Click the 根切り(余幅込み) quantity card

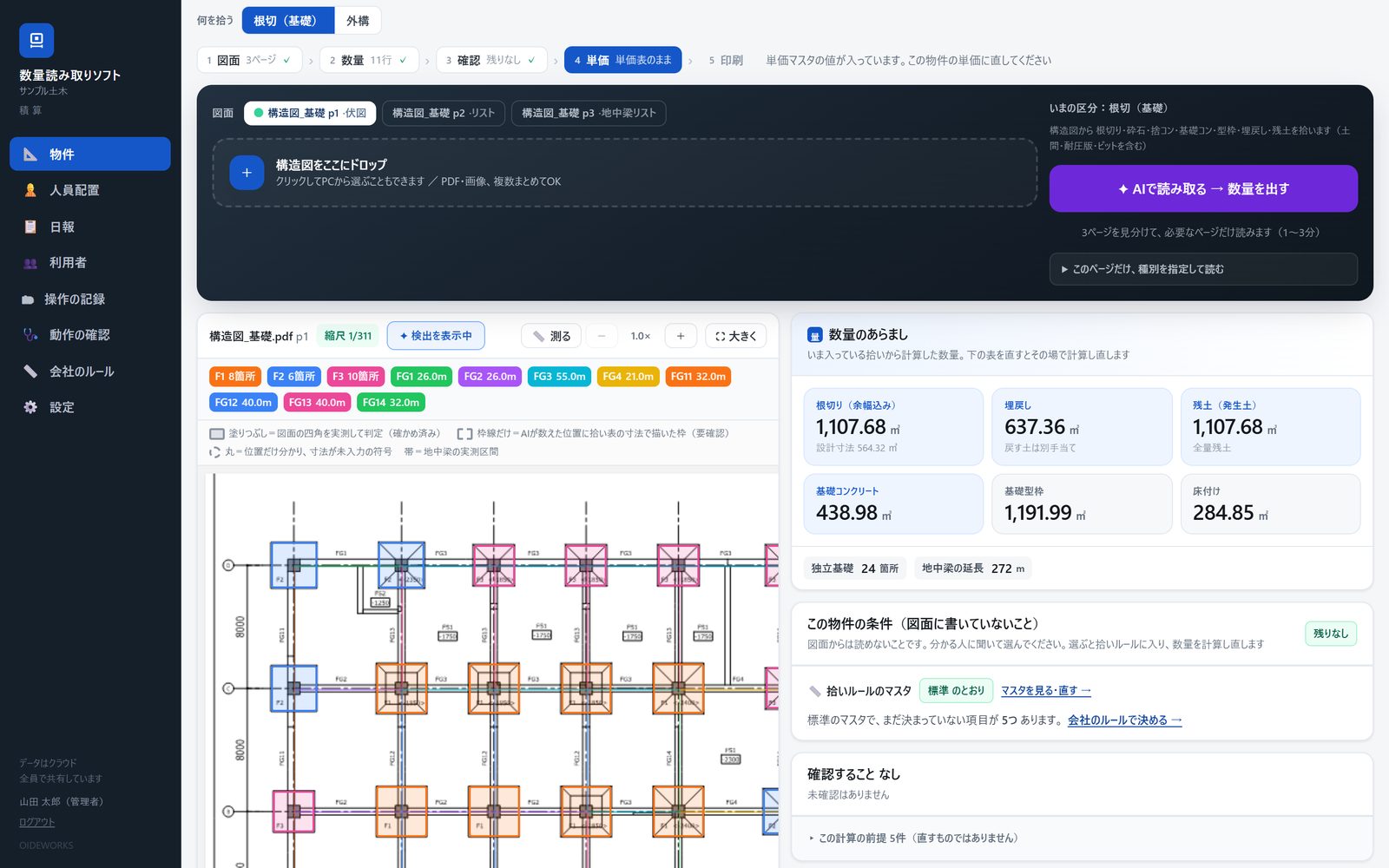coord(893,427)
